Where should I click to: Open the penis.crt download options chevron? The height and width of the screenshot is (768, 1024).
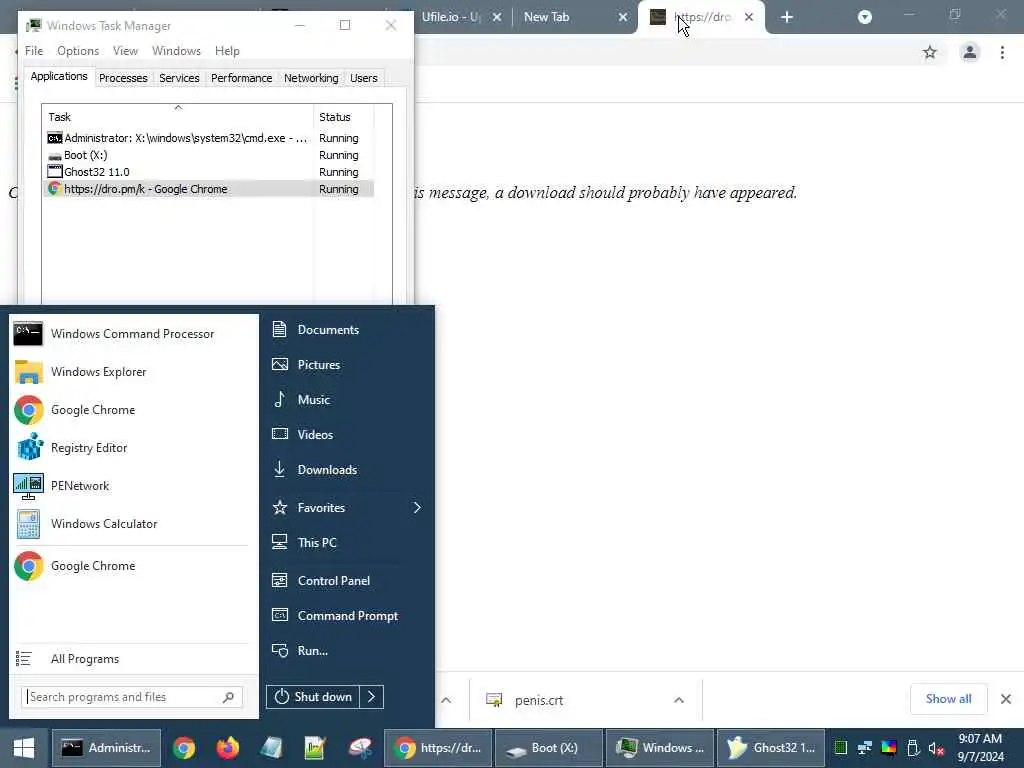pyautogui.click(x=679, y=700)
